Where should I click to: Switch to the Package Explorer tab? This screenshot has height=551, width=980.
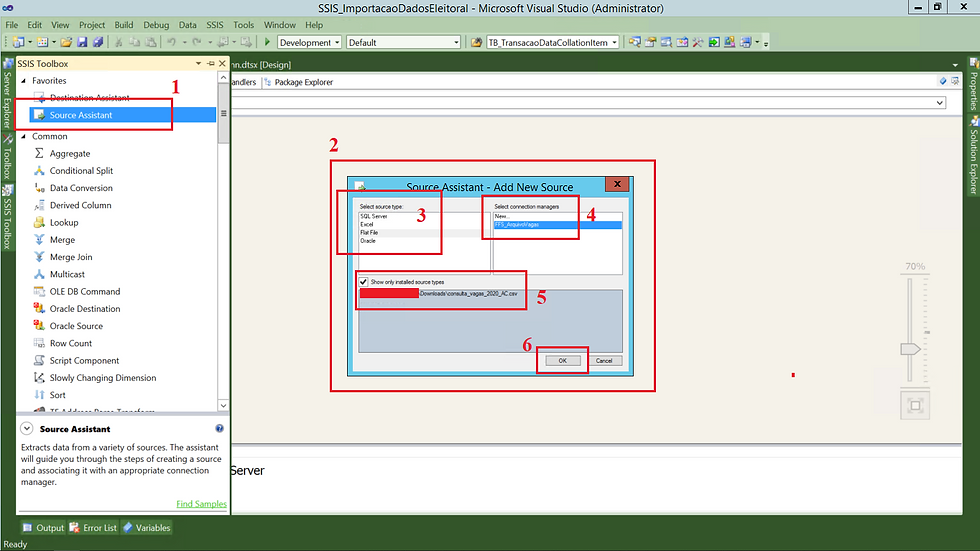coord(299,82)
